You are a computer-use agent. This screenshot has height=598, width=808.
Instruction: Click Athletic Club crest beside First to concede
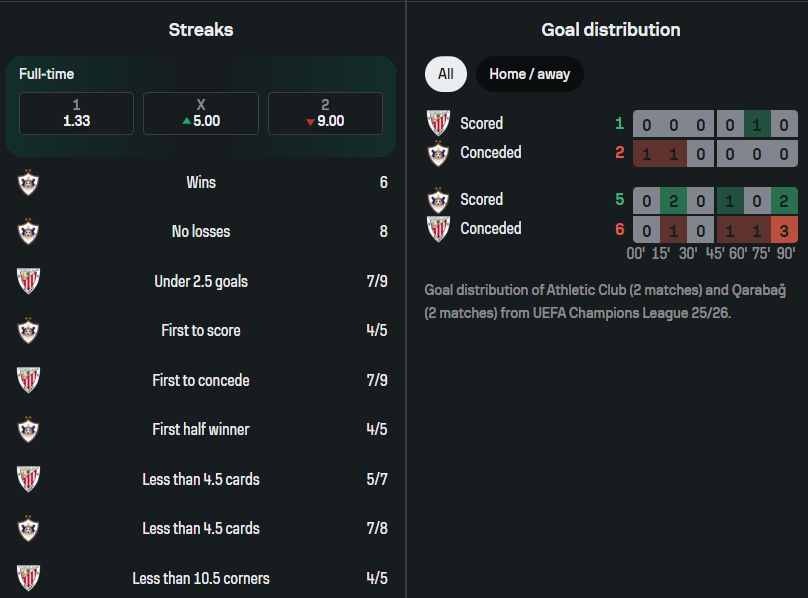click(x=28, y=380)
